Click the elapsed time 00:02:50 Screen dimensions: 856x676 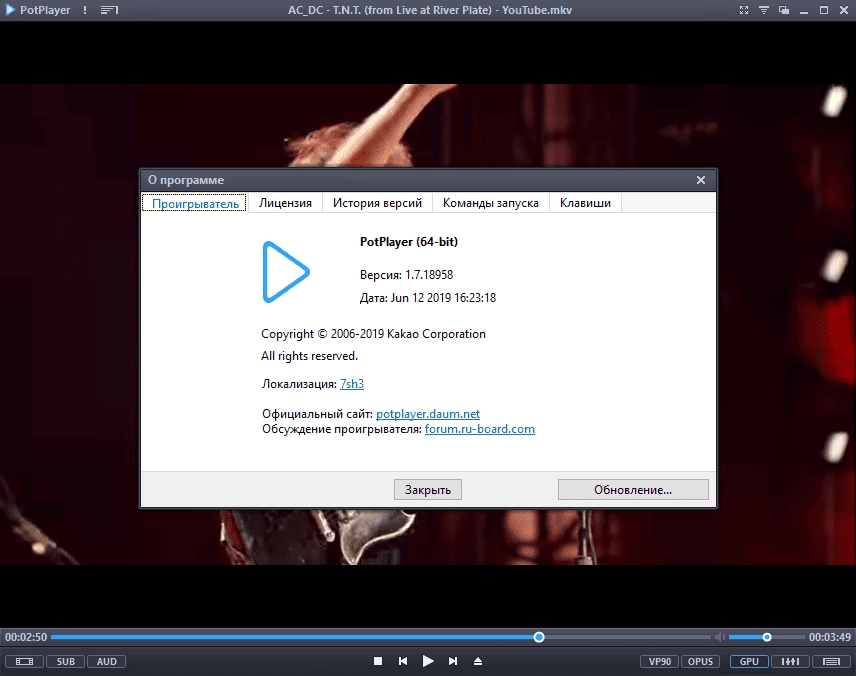pyautogui.click(x=26, y=637)
